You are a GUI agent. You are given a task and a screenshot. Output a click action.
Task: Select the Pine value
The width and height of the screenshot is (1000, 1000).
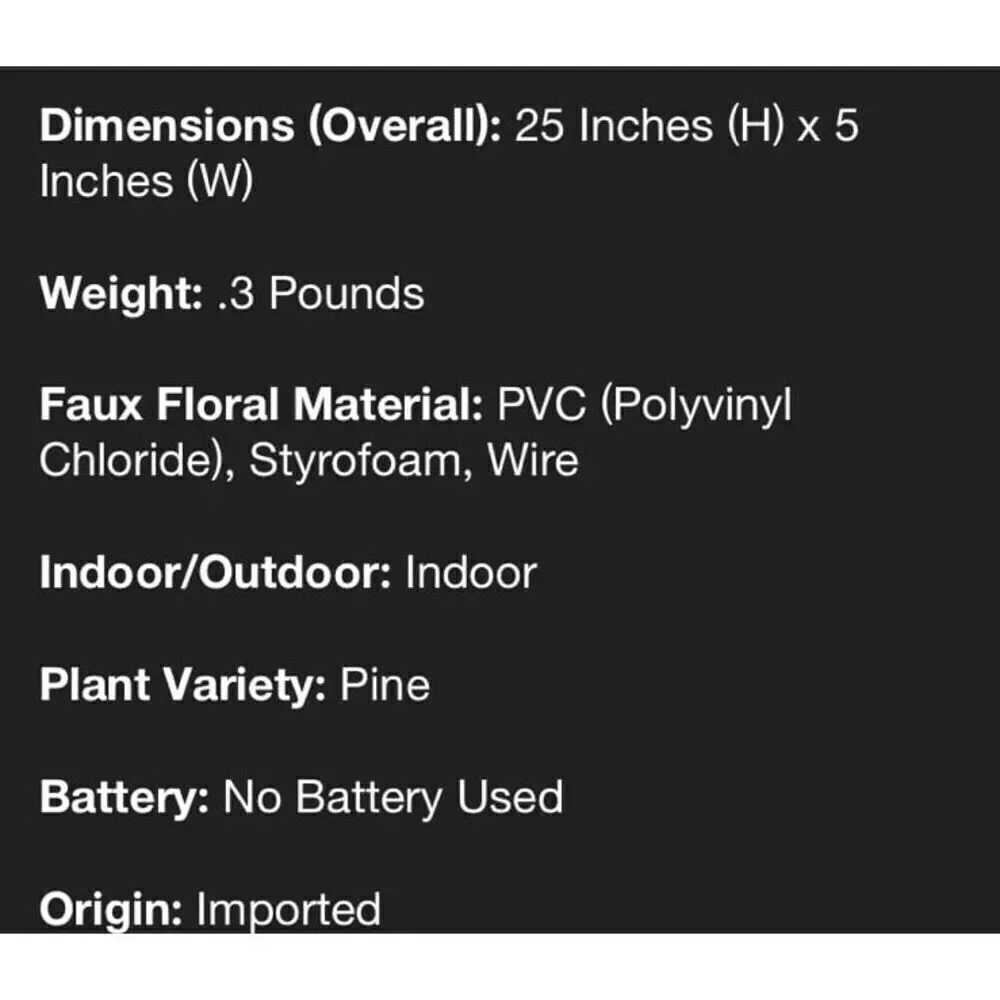[385, 685]
